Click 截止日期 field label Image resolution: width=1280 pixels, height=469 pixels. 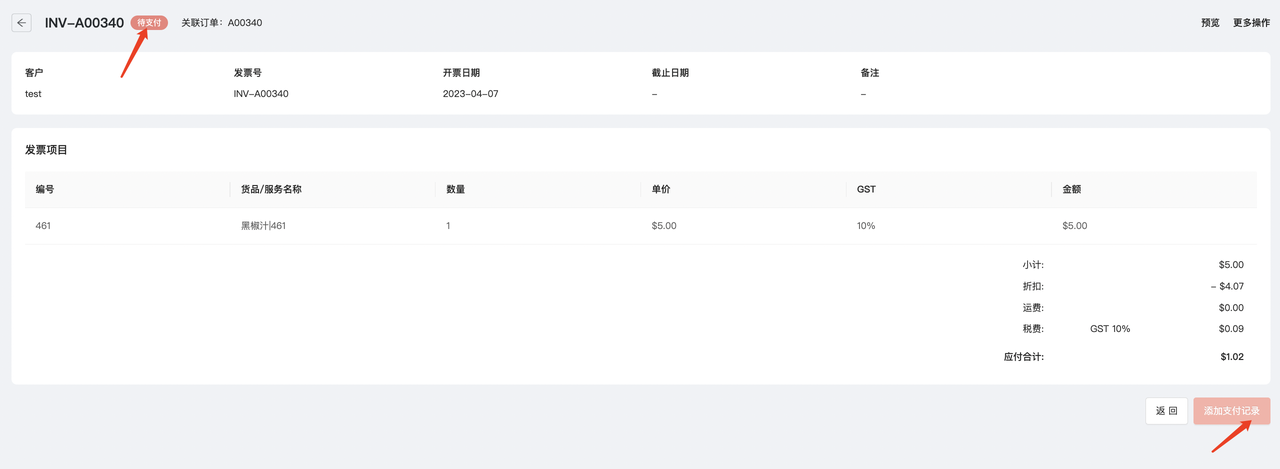670,73
